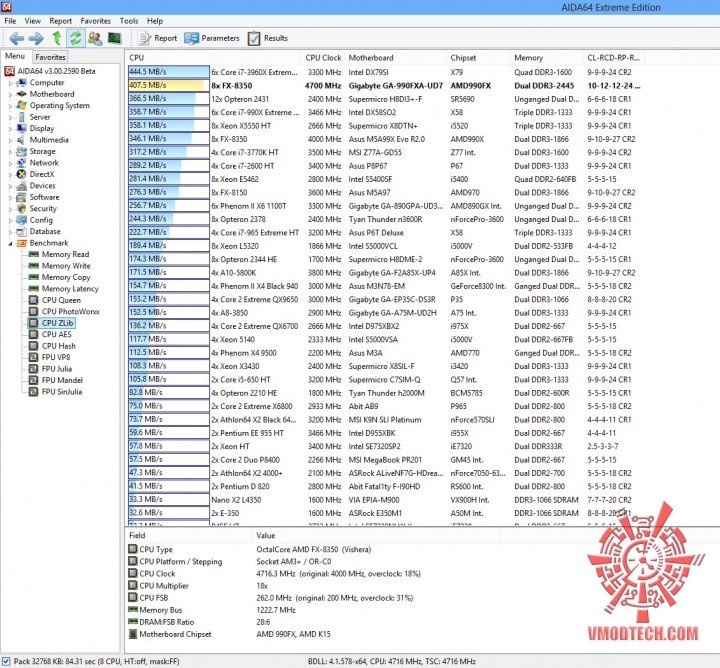Select the Config node icon

[22, 220]
